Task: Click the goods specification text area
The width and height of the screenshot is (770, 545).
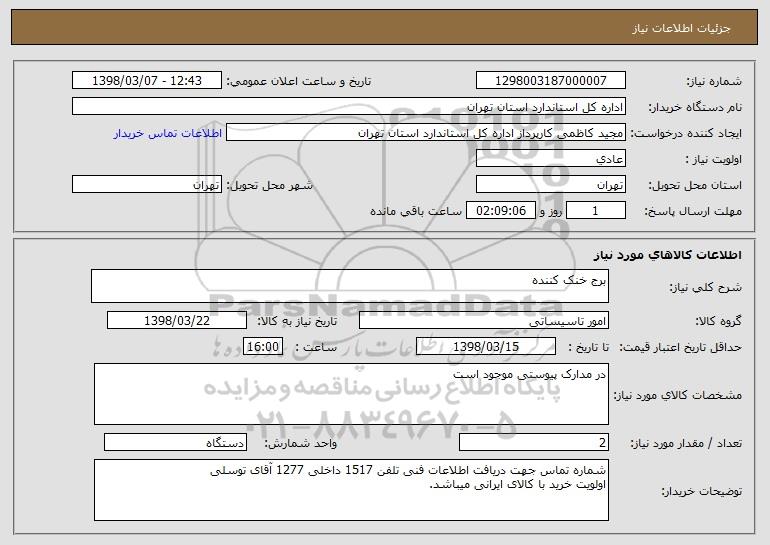Action: (351, 394)
